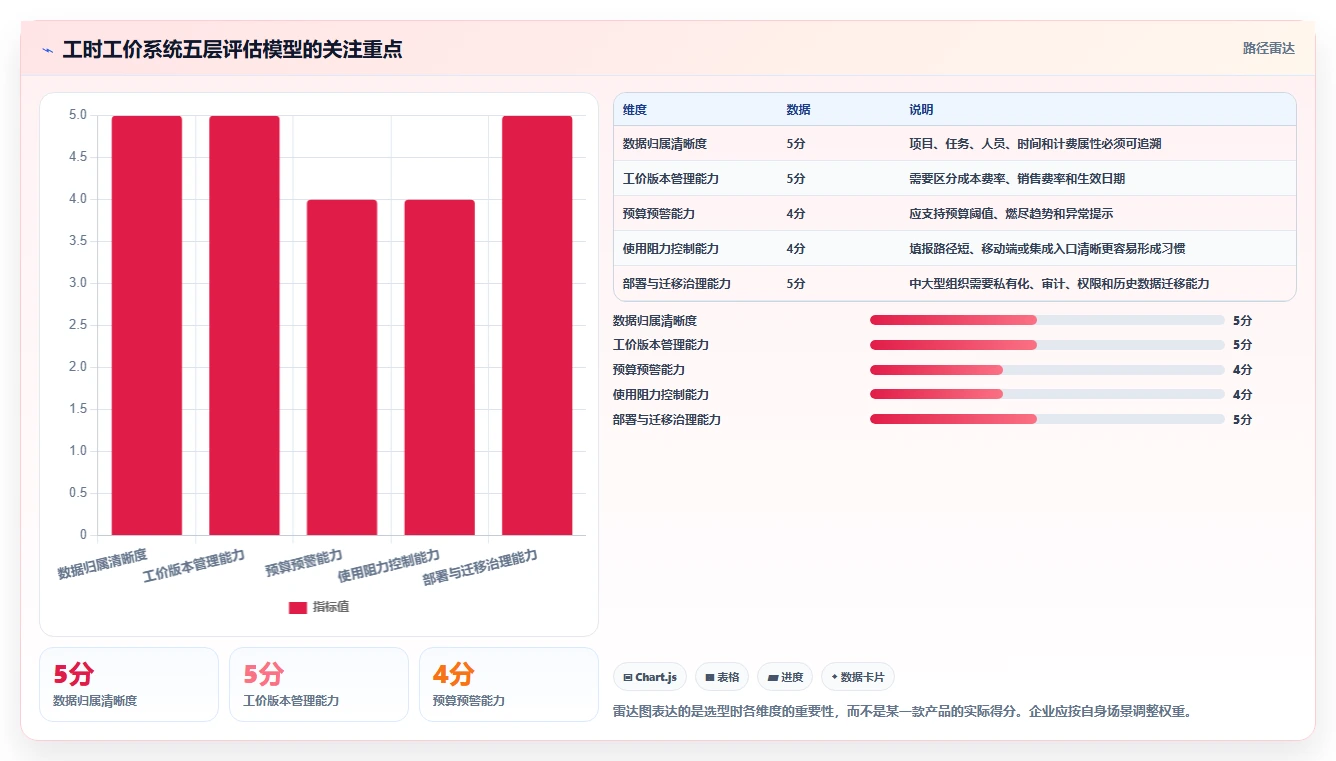The image size is (1336, 761).
Task: Click the 使用阻力控制能力 progress bar
Action: click(1047, 395)
